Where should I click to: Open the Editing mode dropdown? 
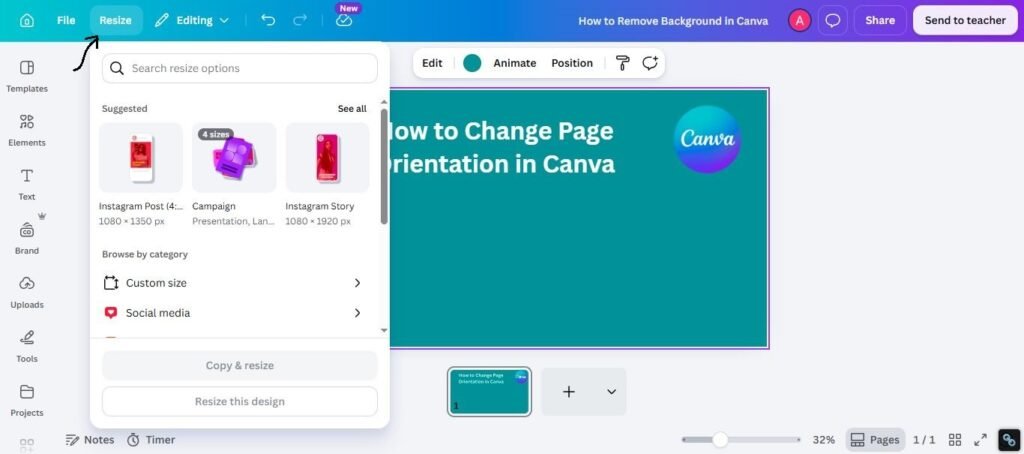coord(192,20)
